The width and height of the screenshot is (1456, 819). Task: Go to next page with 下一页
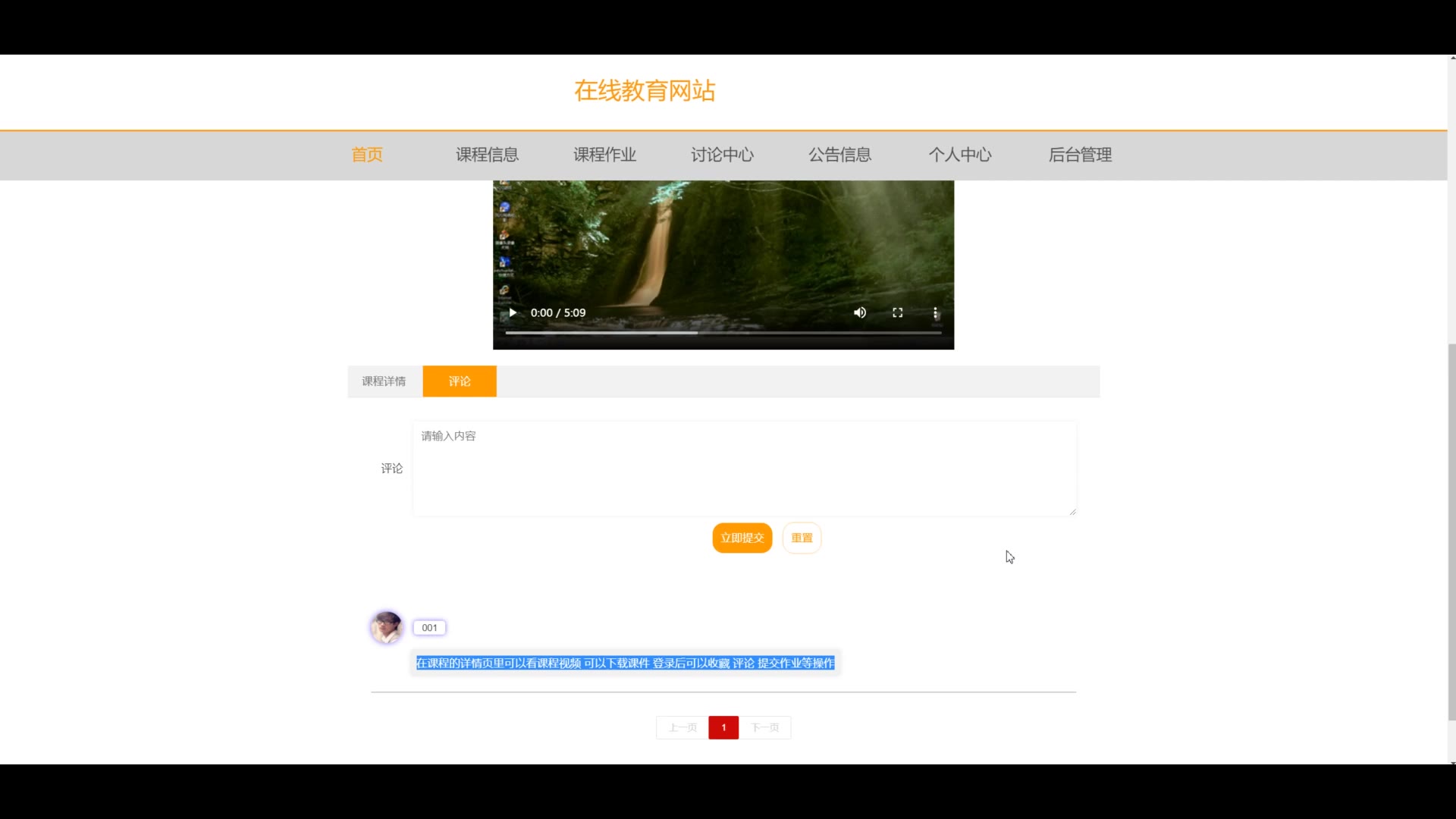tap(764, 727)
